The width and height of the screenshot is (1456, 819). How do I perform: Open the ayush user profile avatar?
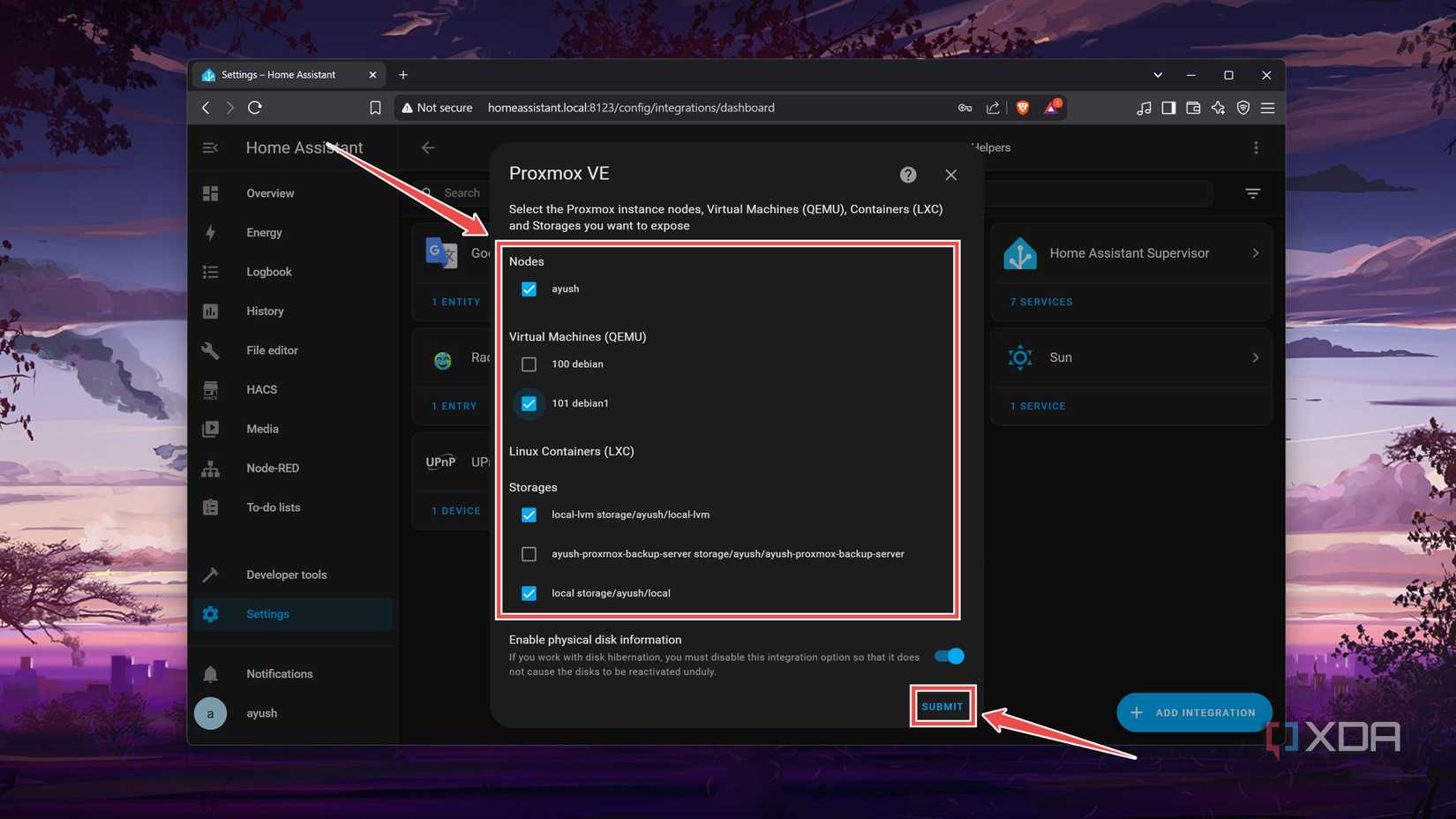pyautogui.click(x=210, y=713)
